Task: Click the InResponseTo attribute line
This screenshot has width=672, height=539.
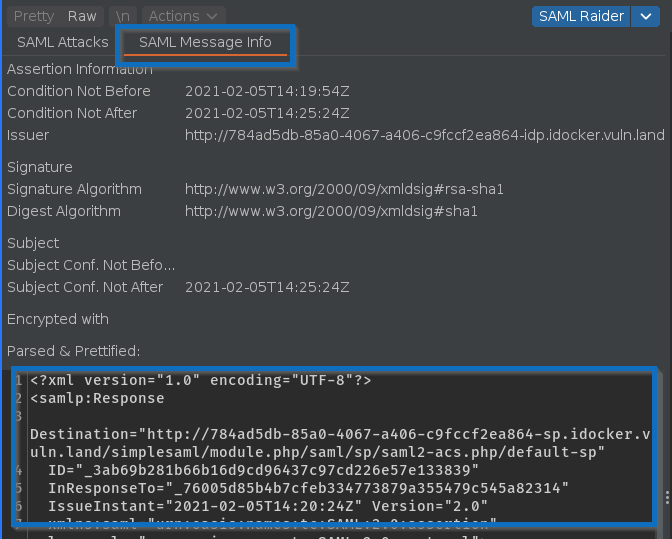Action: tap(308, 488)
